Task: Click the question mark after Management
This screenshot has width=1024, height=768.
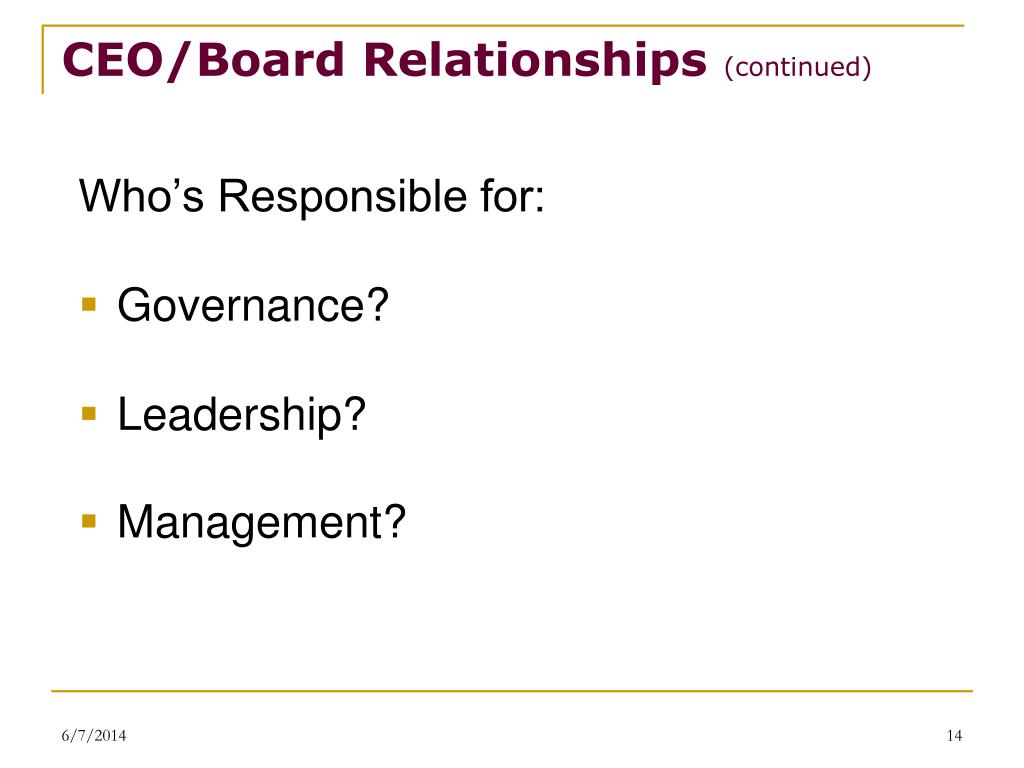Action: point(394,521)
